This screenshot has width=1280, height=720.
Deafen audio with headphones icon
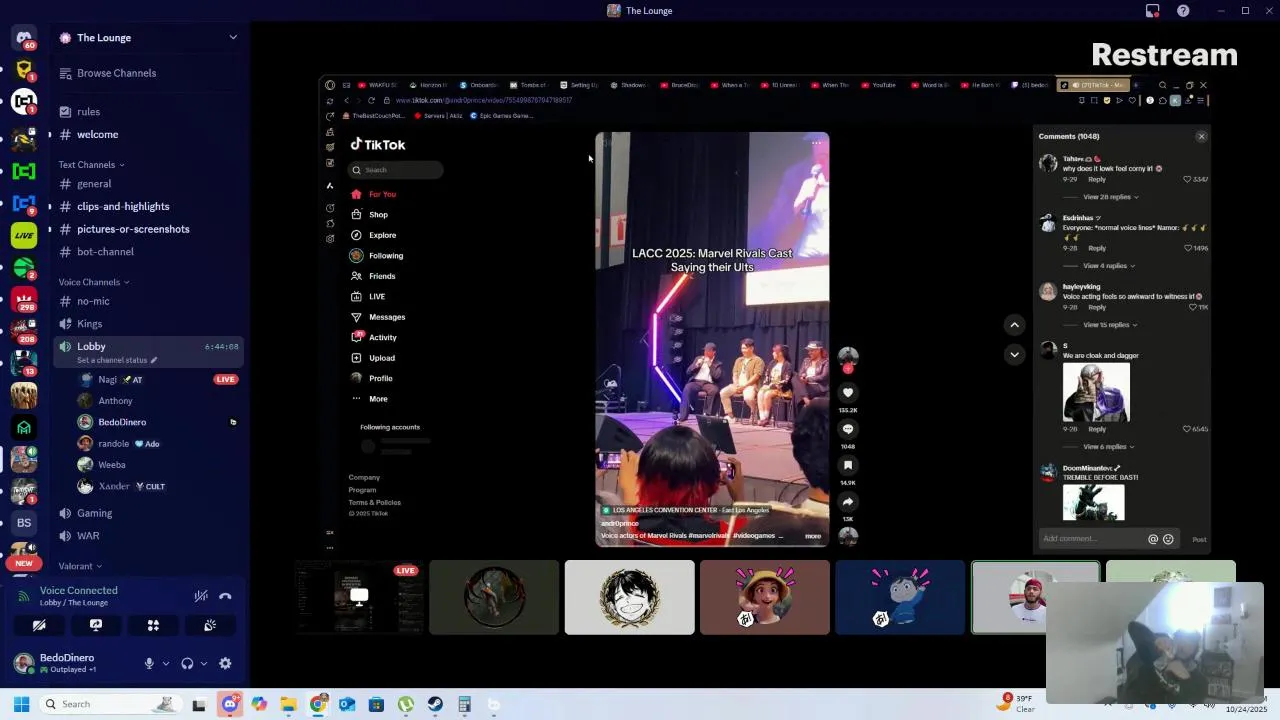click(187, 663)
